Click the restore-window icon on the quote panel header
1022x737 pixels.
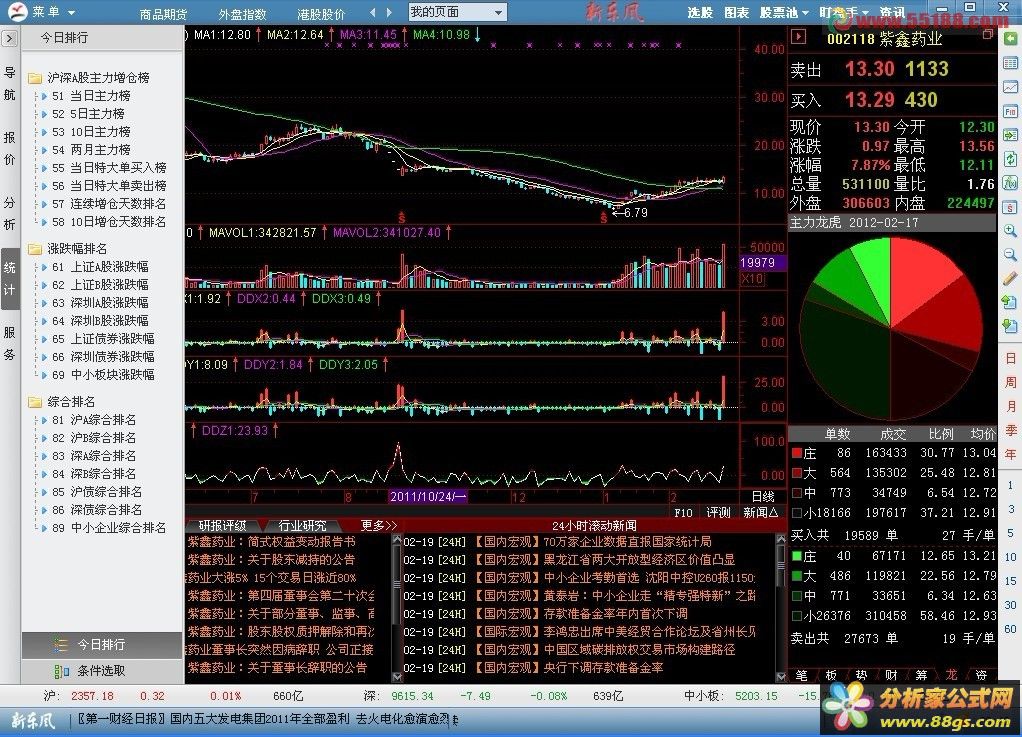(x=987, y=34)
